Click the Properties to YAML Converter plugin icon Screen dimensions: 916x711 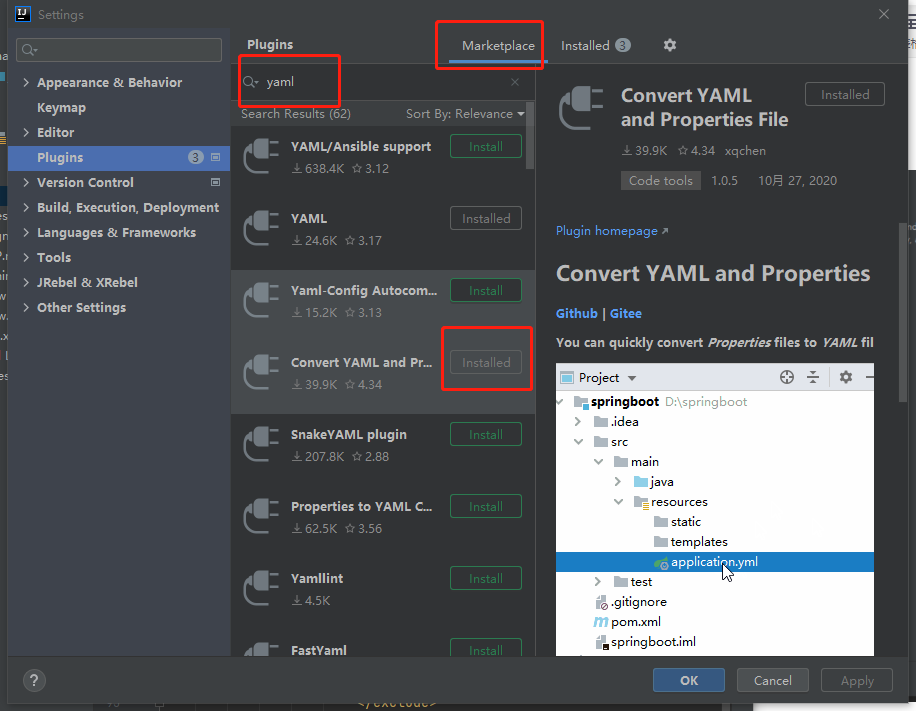click(261, 515)
